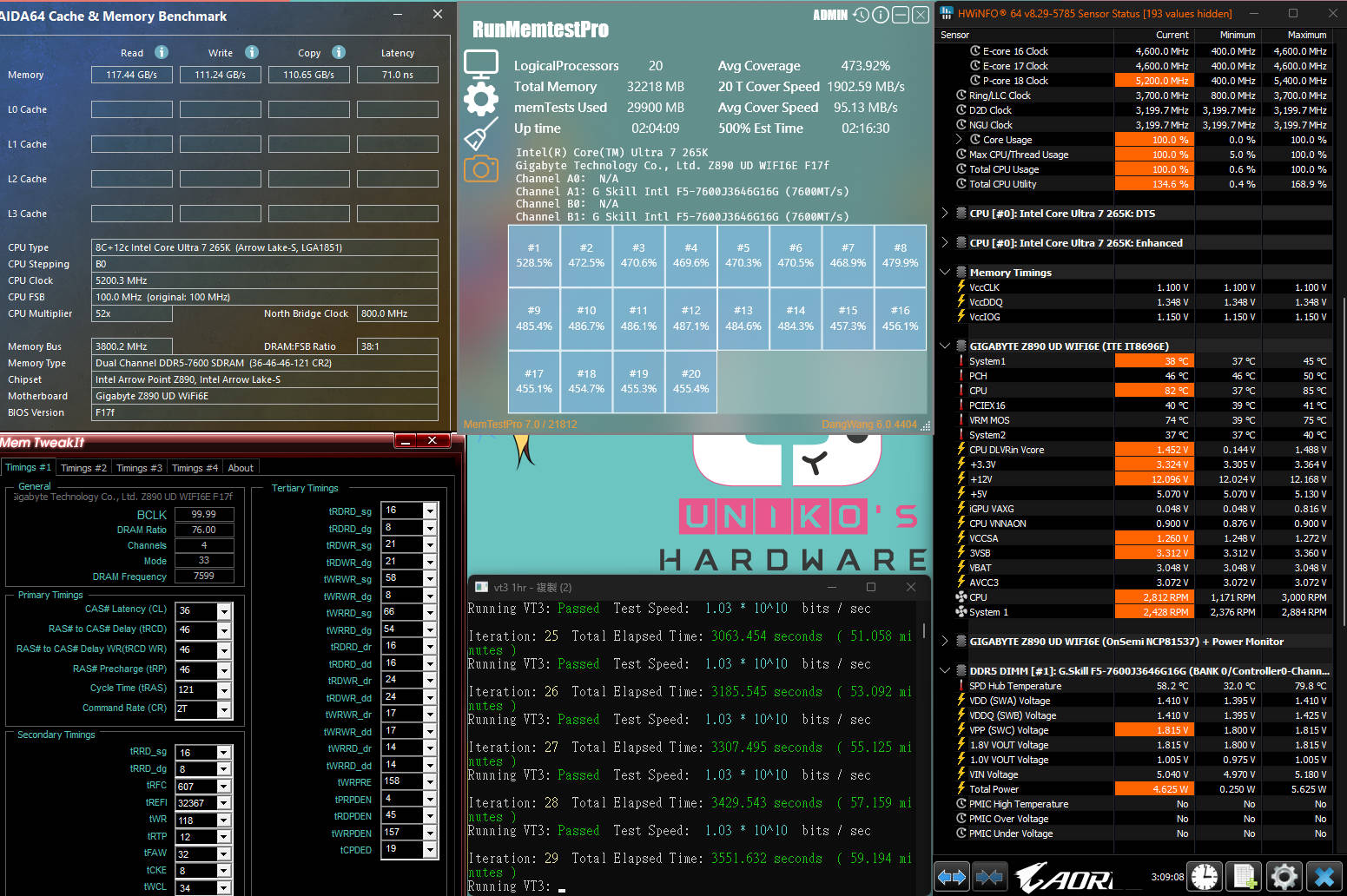Expand CPU [#0] Intel Core Ultra 7 265K: Enhanced

pos(945,242)
